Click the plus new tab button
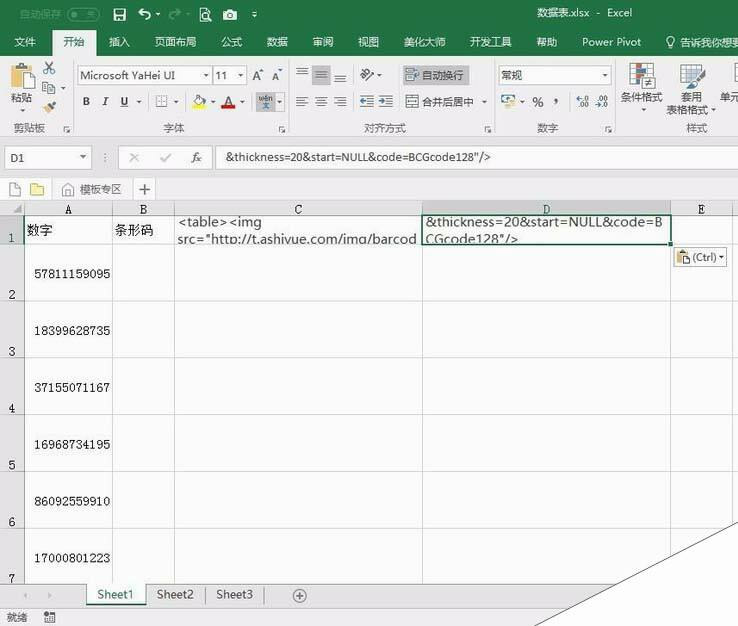The image size is (738, 626). pyautogui.click(x=144, y=189)
